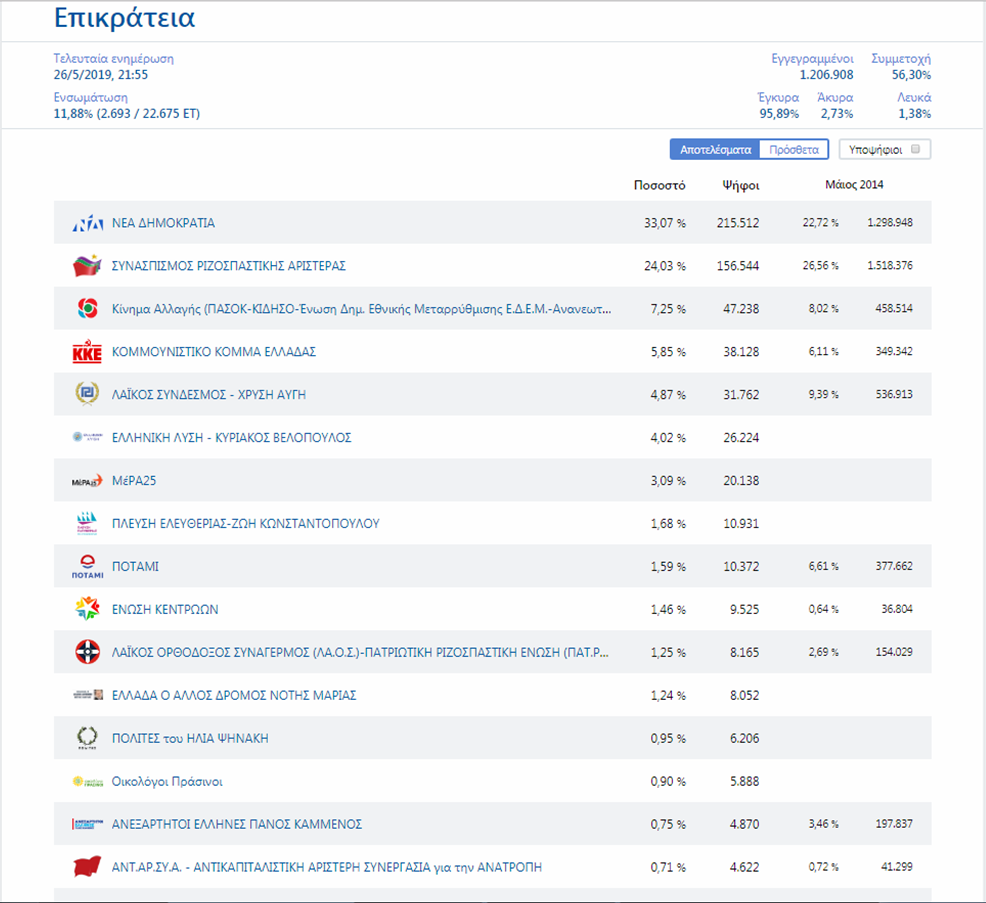Click the ΛΑ.Ο.Σ. circular cross logo
The image size is (986, 903).
click(x=87, y=652)
